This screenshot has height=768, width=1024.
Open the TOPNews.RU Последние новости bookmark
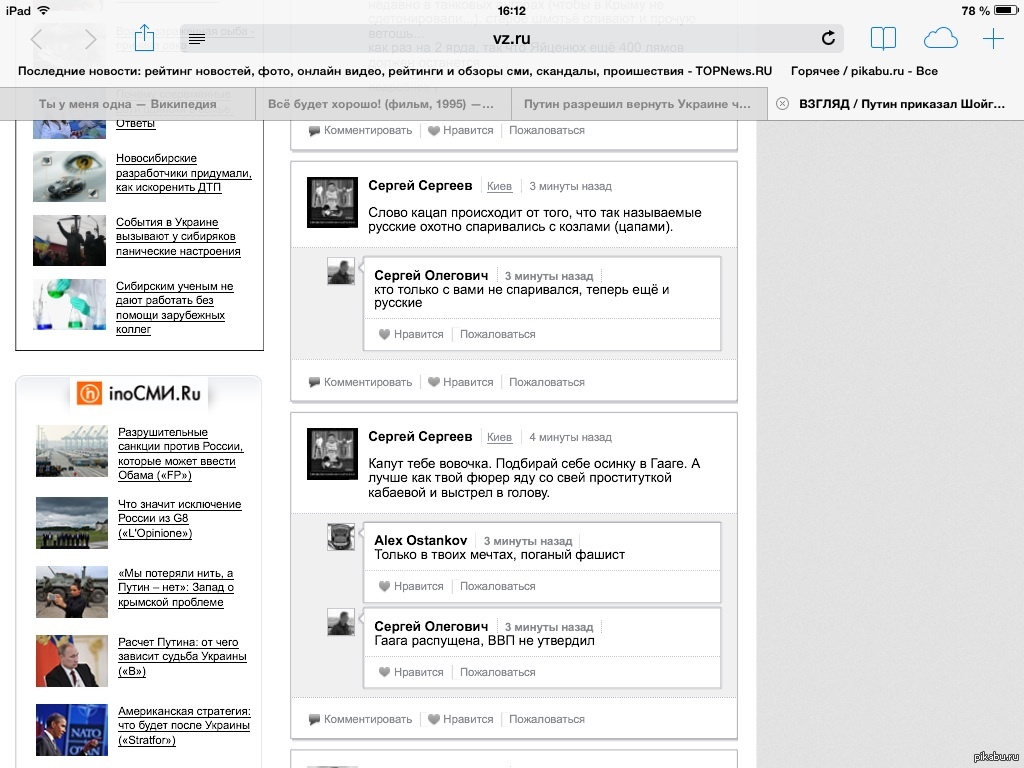pos(394,71)
